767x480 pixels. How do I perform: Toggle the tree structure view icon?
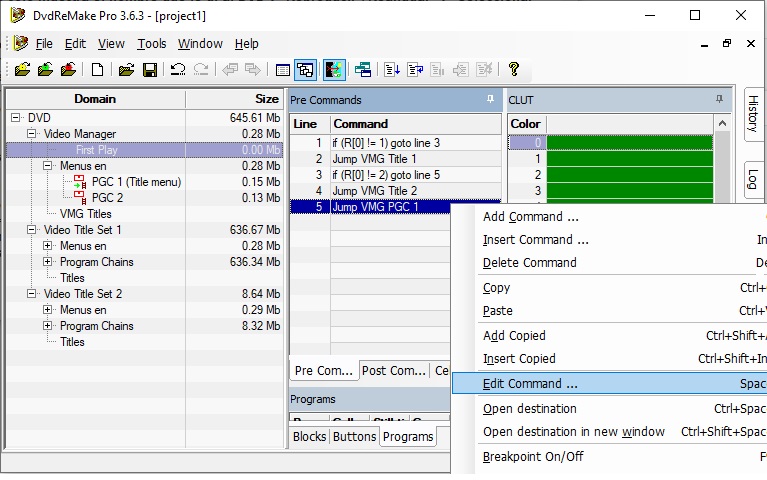(305, 70)
